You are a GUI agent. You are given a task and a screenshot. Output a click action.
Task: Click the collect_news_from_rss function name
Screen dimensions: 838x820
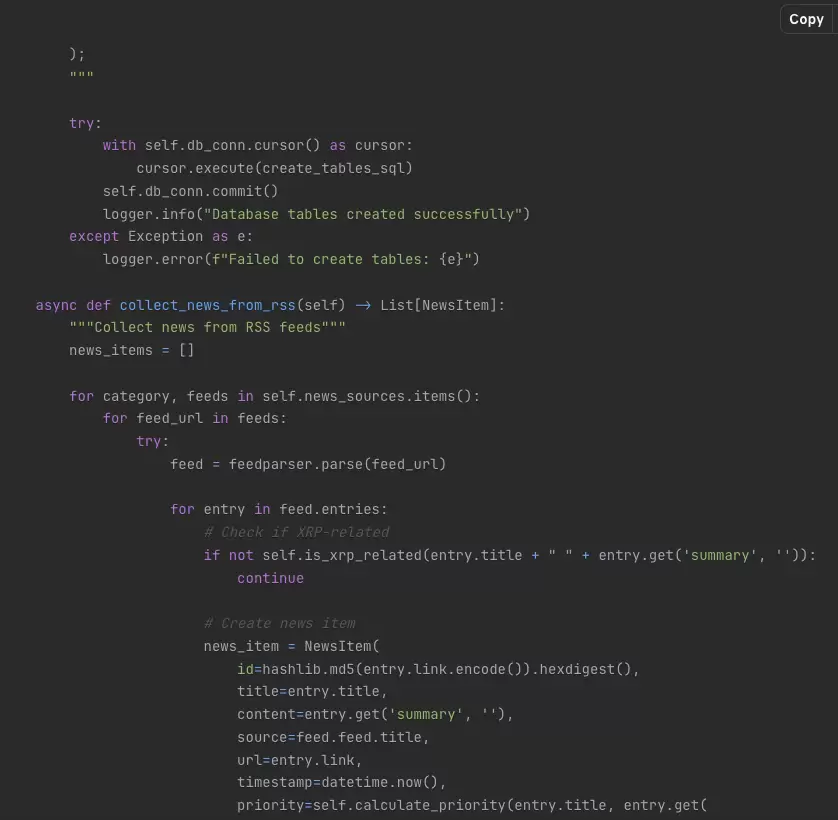coord(207,305)
